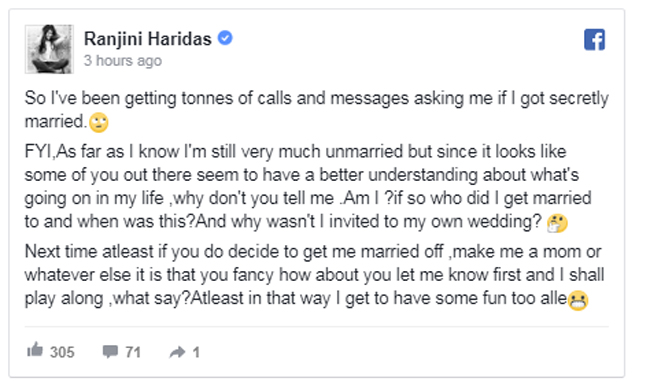The image size is (650, 389).
Task: Click the paragraph starting with 'FYI,As far'
Action: click(308, 187)
